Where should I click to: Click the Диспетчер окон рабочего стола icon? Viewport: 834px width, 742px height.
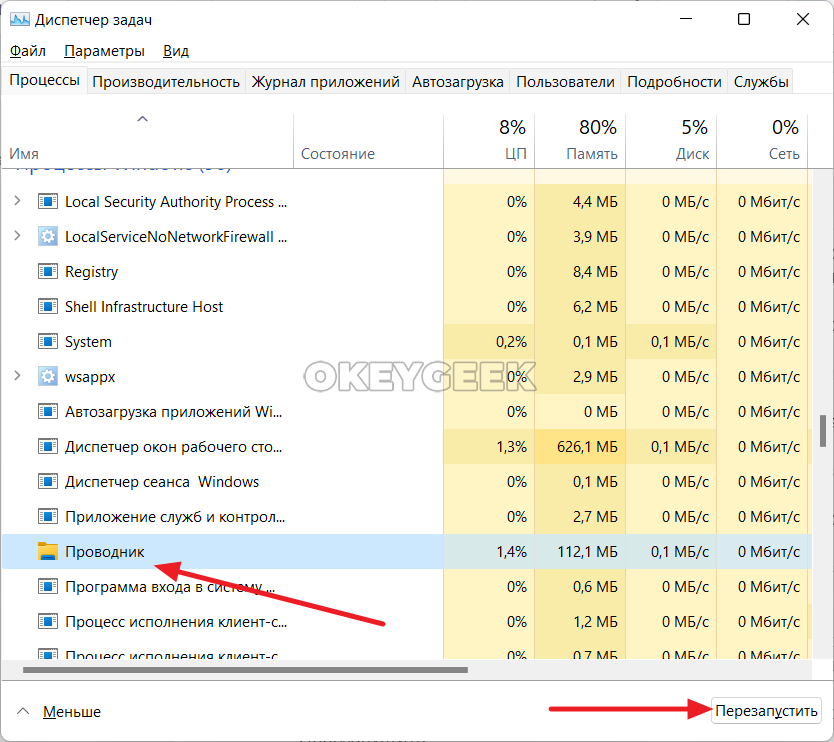pos(48,447)
